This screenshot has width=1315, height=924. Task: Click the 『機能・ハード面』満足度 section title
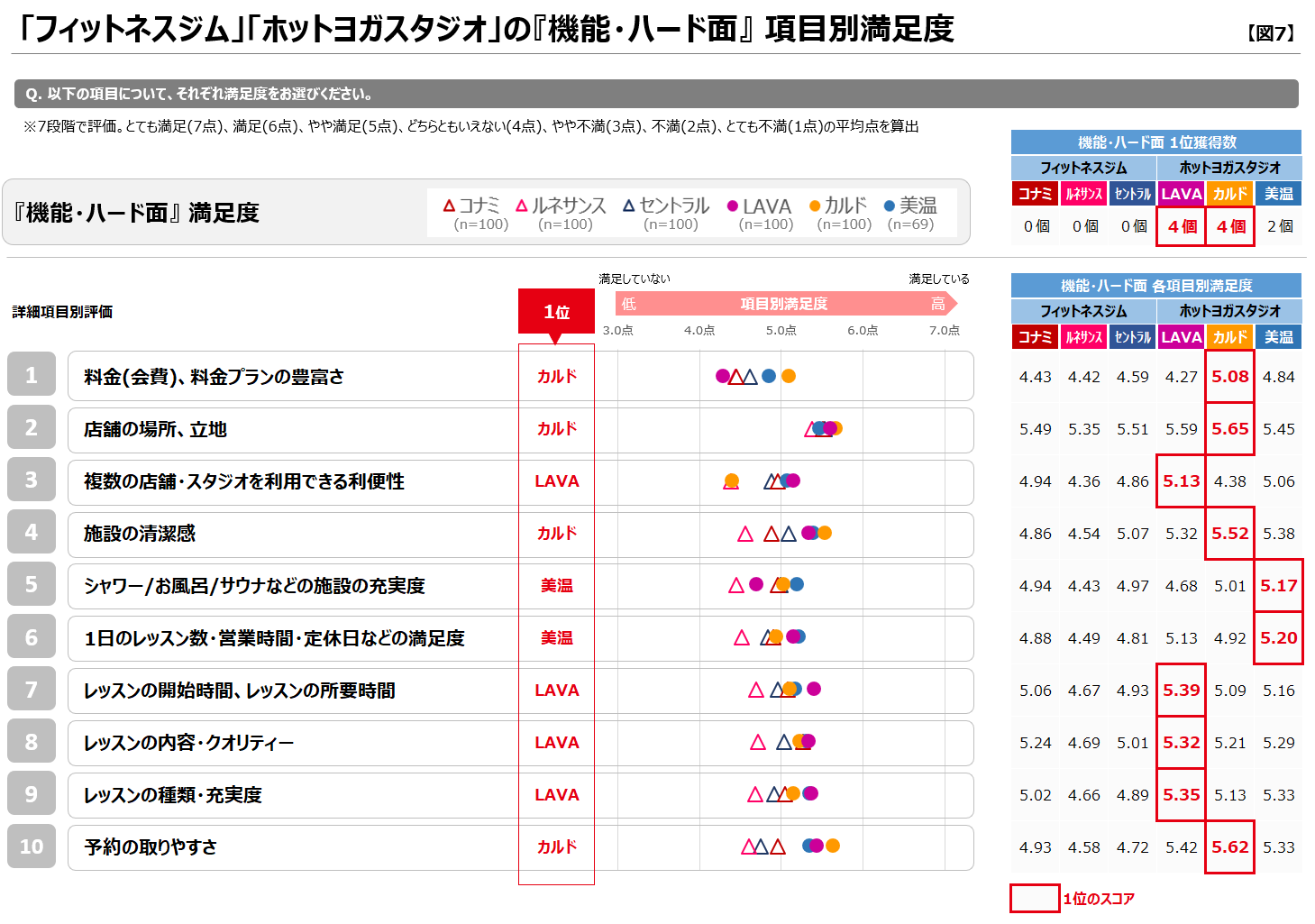pos(135,213)
